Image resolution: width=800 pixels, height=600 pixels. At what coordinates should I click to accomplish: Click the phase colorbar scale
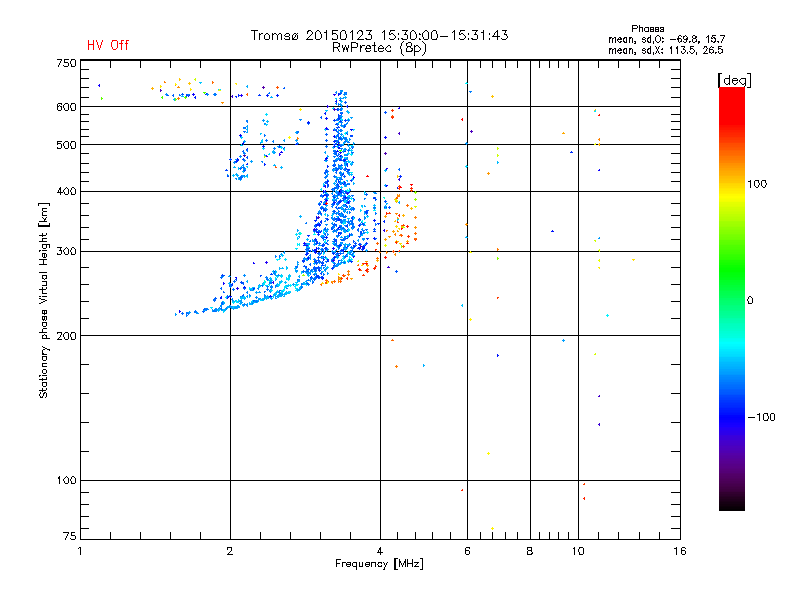732,298
